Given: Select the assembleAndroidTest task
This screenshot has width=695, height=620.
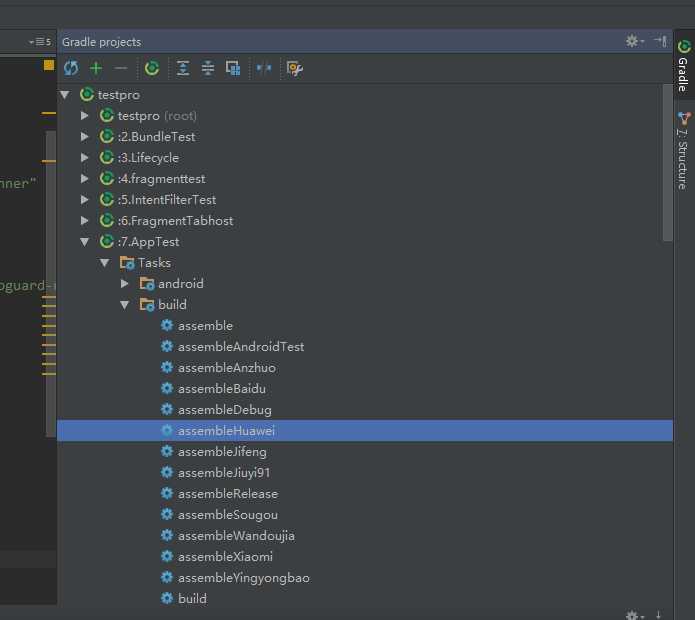Looking at the screenshot, I should tap(241, 347).
